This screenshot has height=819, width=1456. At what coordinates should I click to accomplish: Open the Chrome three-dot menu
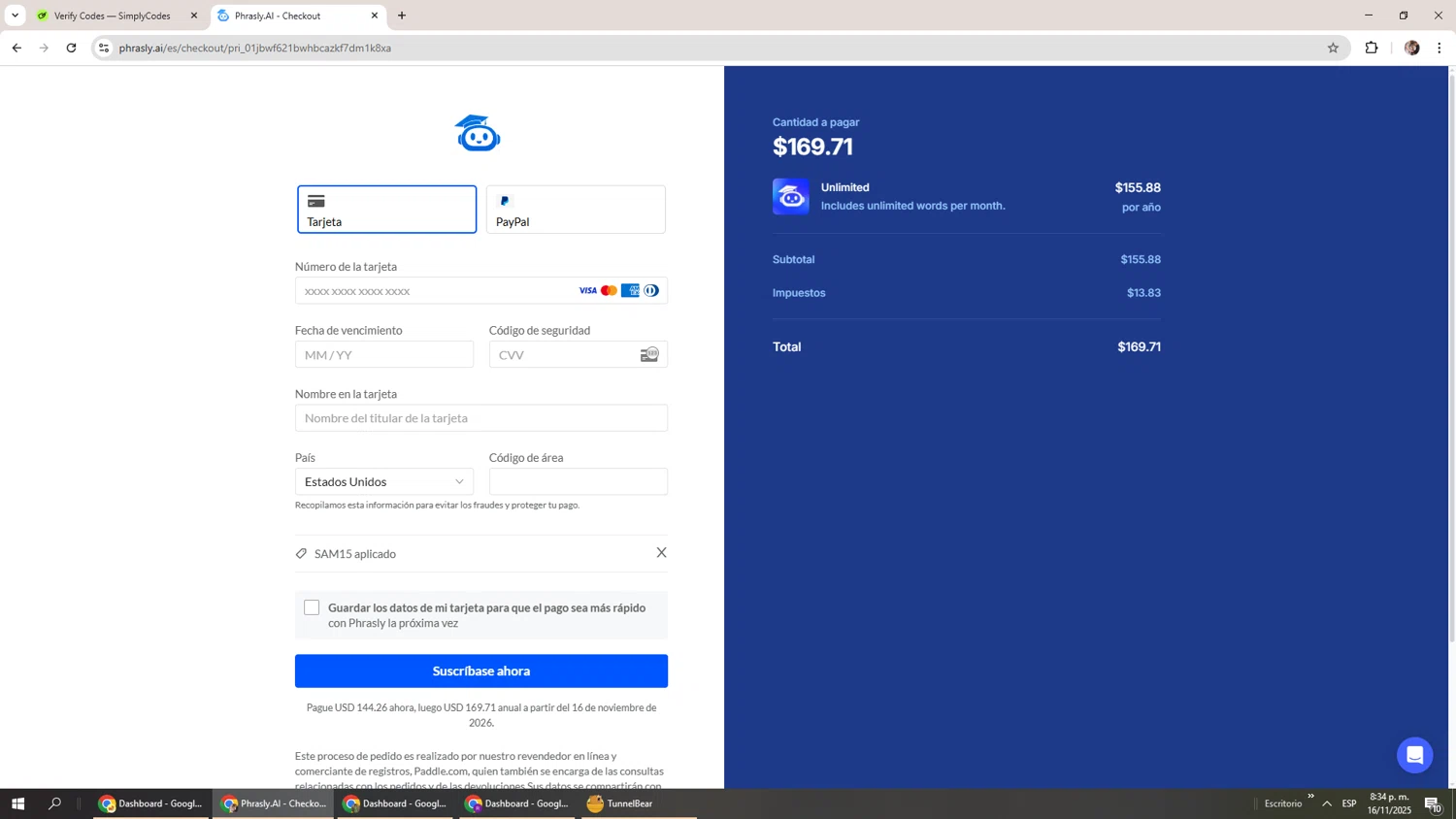click(1439, 48)
